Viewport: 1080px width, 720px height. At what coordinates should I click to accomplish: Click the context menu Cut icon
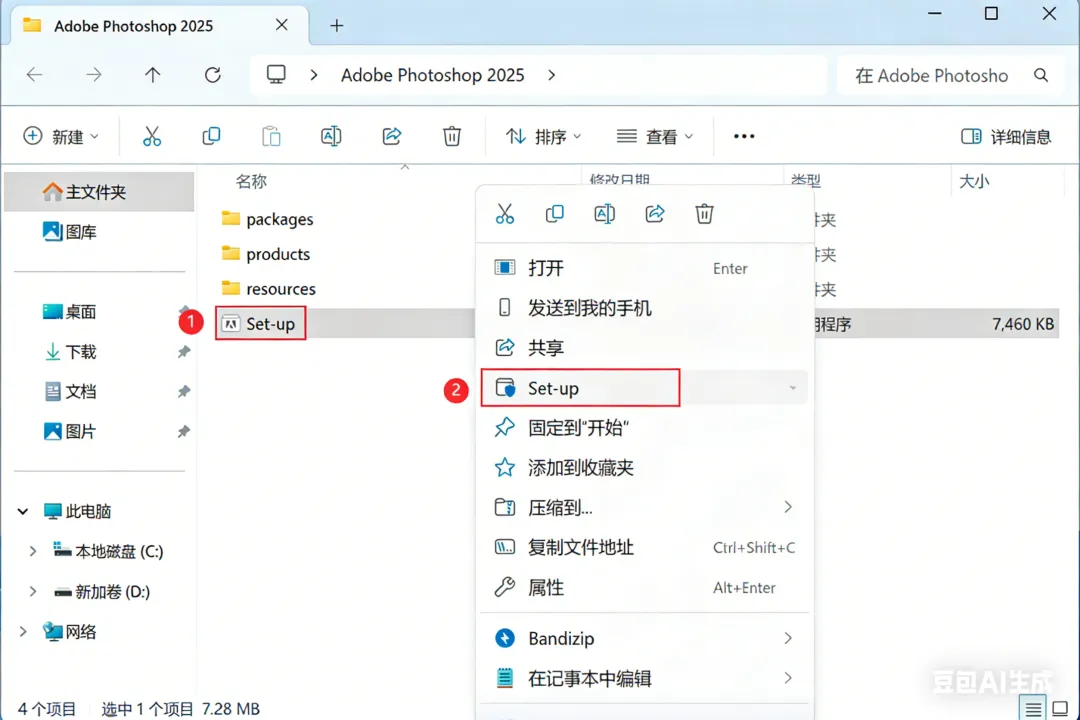505,214
